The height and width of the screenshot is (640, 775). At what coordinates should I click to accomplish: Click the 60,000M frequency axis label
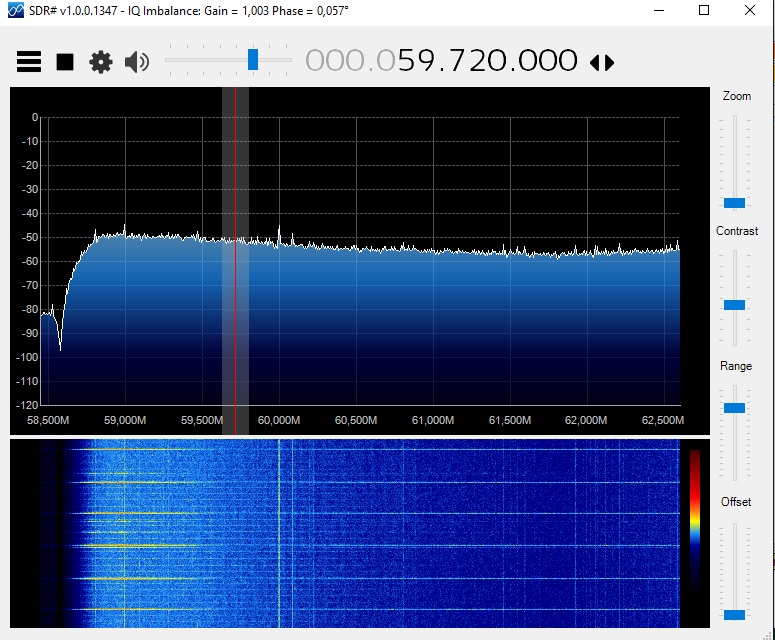tap(279, 421)
